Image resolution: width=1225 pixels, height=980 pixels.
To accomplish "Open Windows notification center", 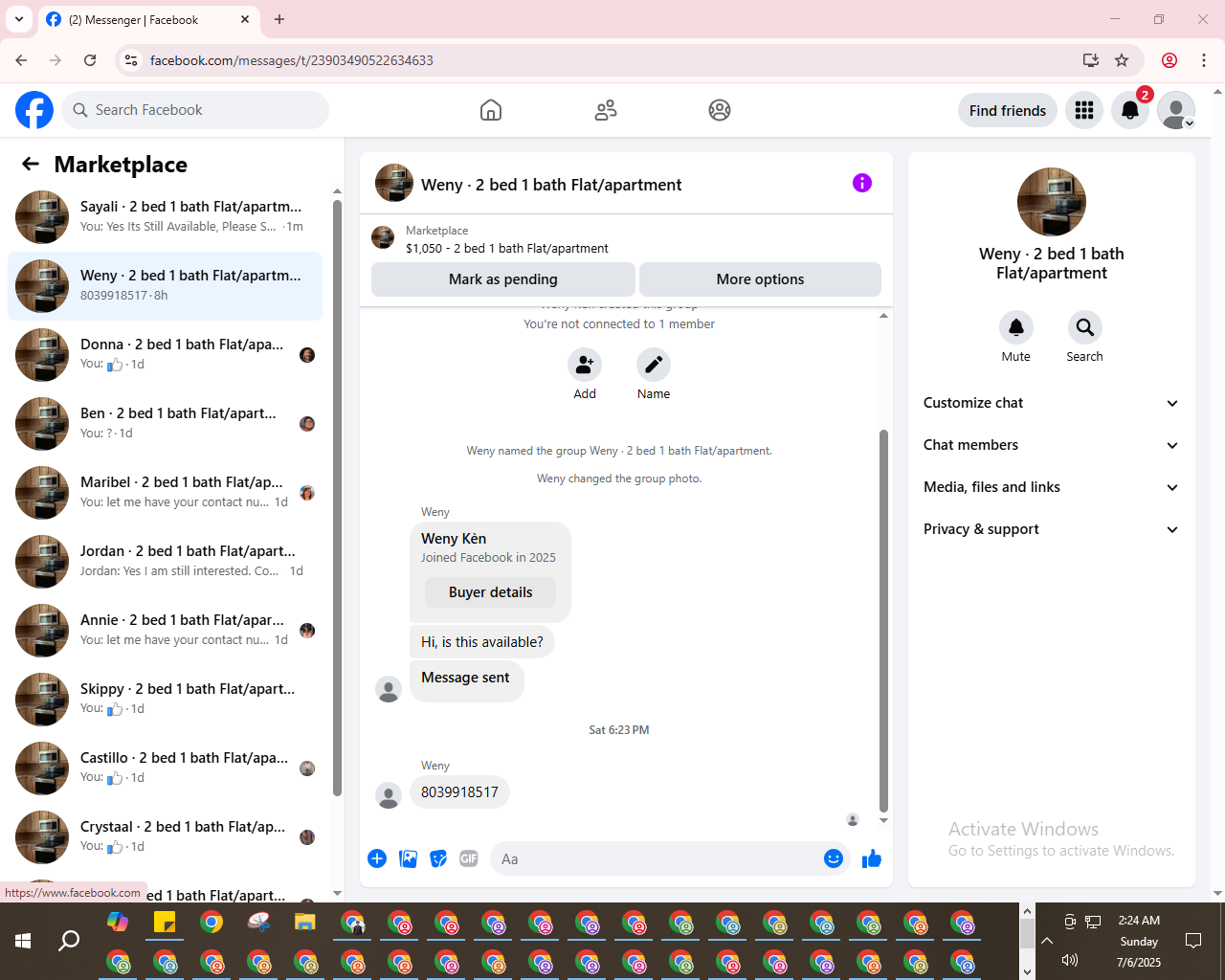I will (1193, 941).
